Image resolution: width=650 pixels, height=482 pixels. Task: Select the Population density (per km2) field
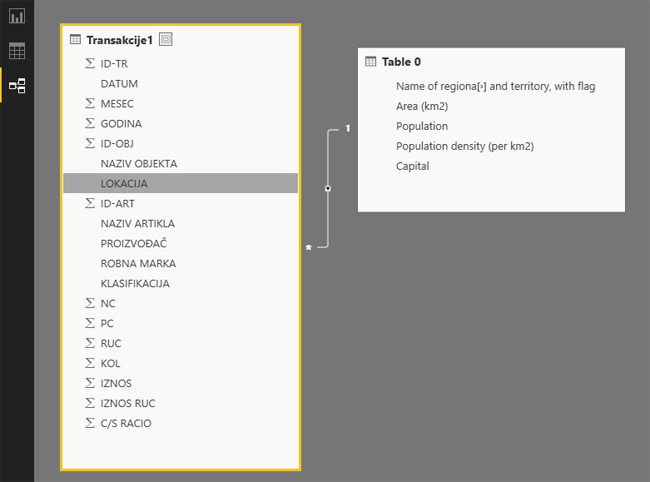(x=464, y=146)
